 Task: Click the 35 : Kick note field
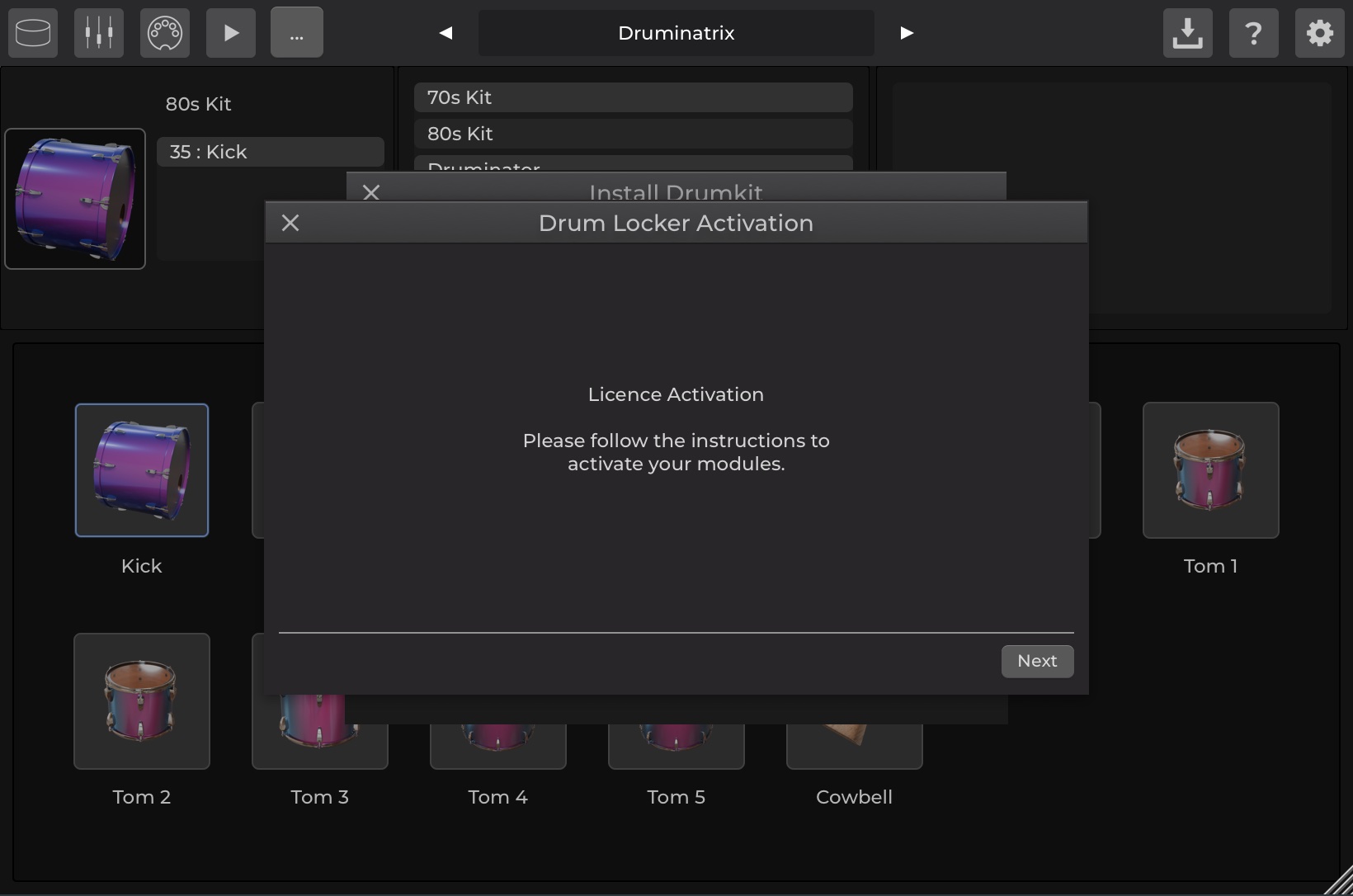pos(271,152)
